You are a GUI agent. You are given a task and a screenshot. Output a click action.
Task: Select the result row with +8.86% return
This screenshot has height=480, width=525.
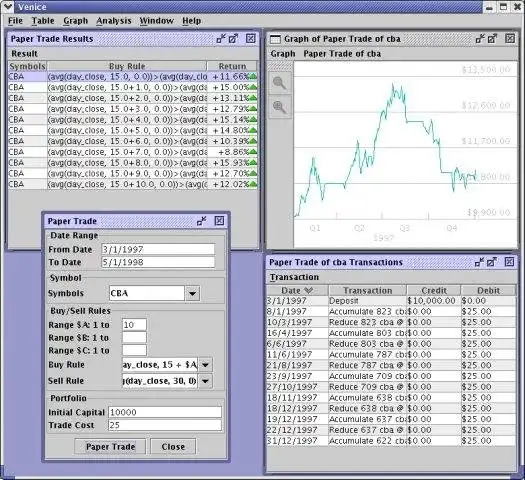pos(133,152)
